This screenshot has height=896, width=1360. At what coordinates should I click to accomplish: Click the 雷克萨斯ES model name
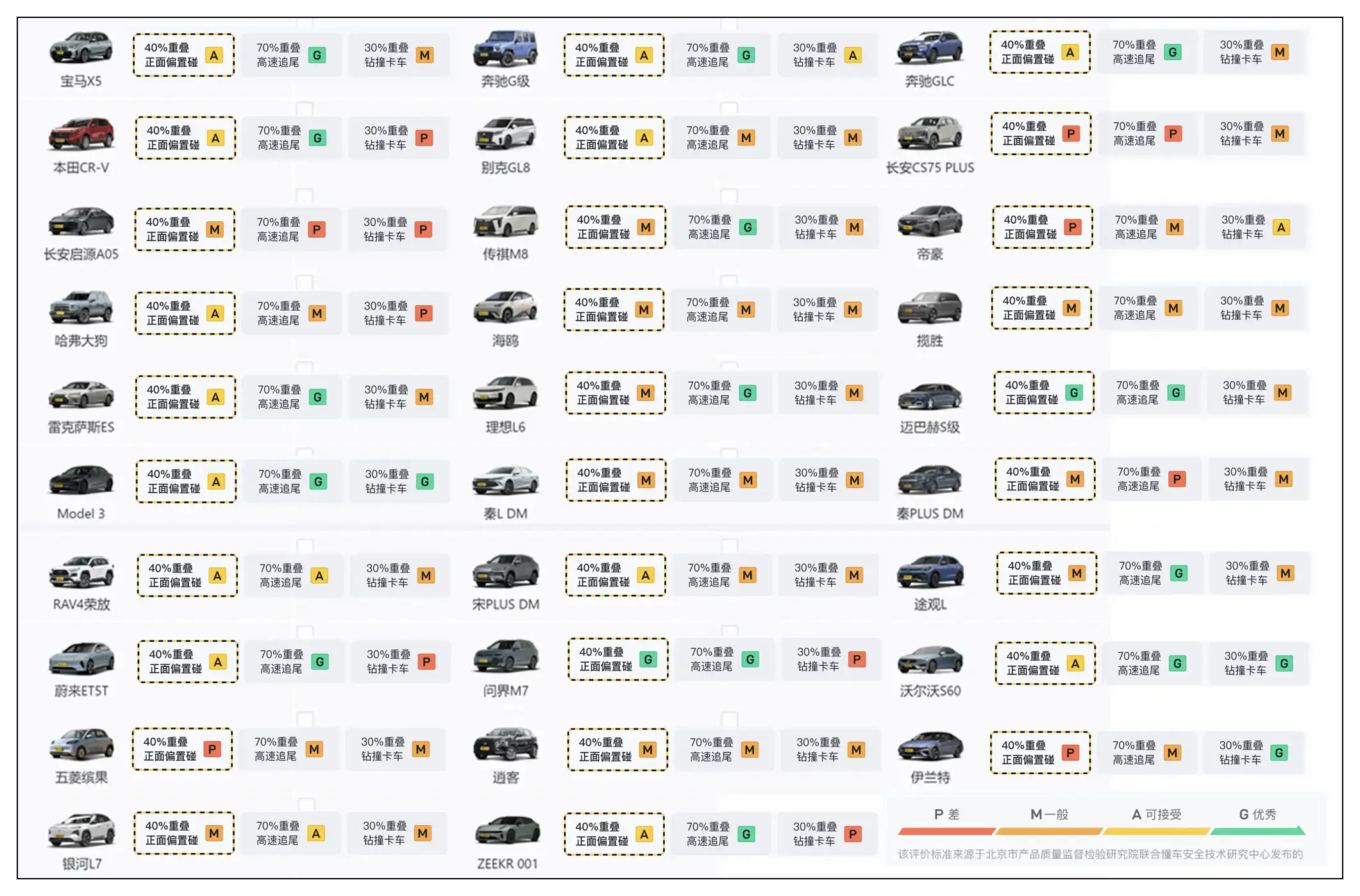point(81,427)
